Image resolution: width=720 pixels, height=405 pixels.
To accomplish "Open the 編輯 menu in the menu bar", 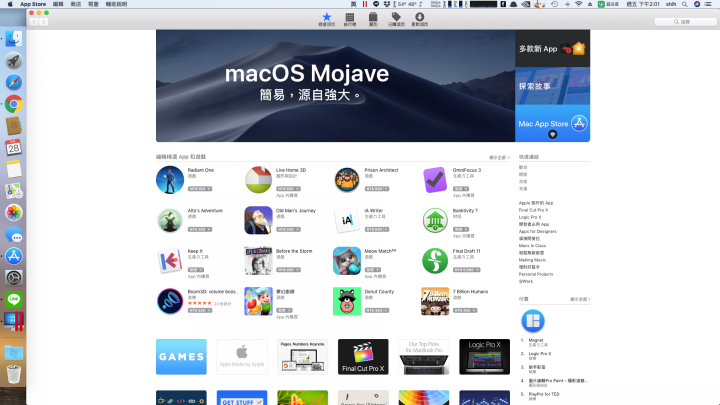I will (x=58, y=4).
